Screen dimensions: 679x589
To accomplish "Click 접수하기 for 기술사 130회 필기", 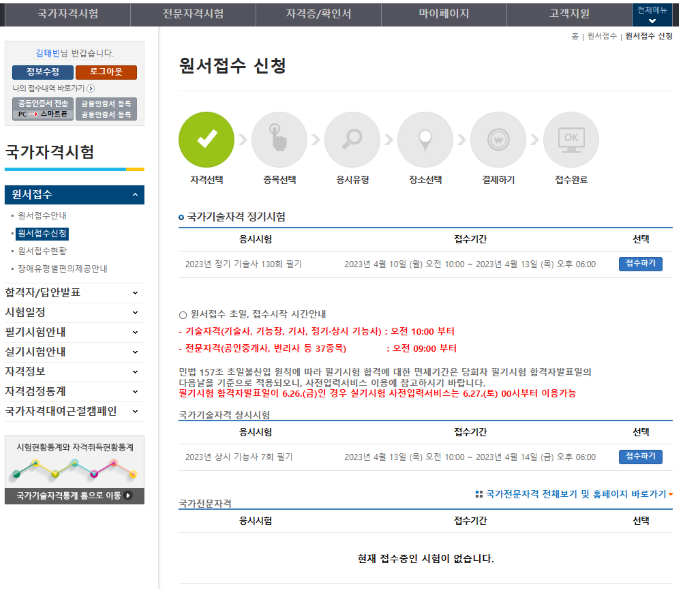I will pyautogui.click(x=640, y=264).
